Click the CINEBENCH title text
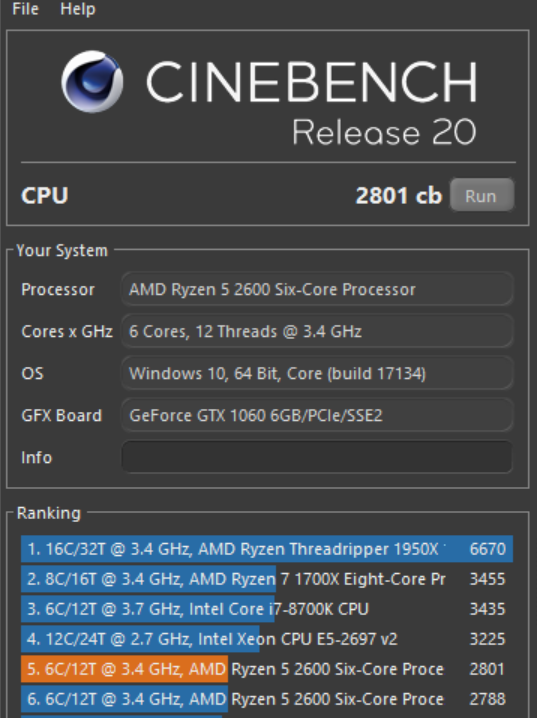Screen dimensions: 537x718 (x=312, y=82)
